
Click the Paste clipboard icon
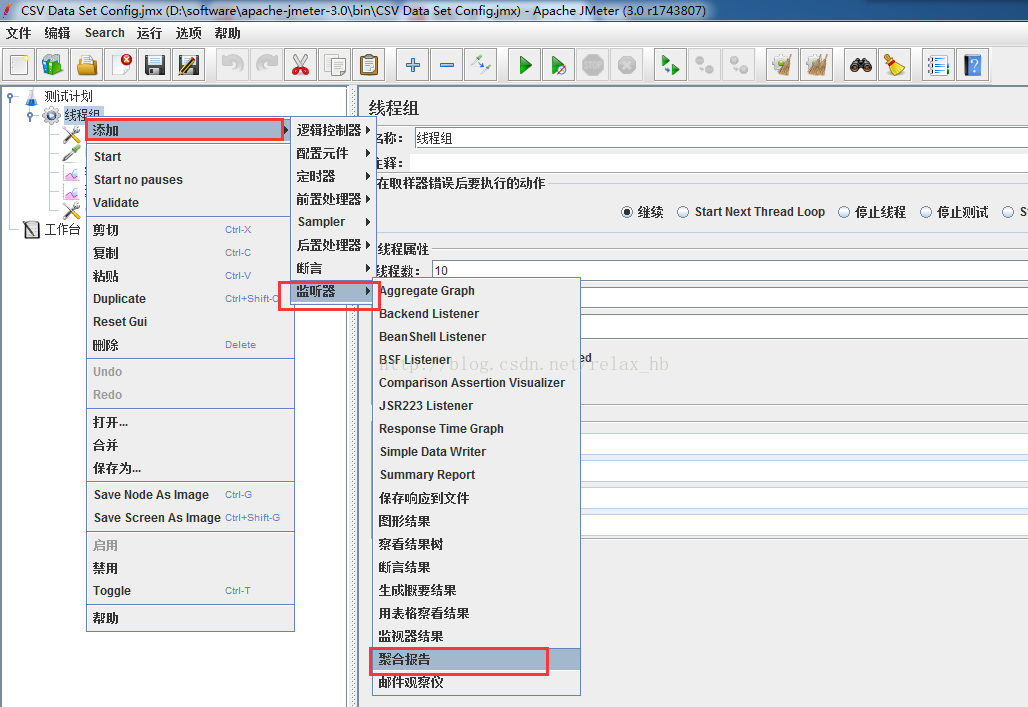[x=369, y=65]
